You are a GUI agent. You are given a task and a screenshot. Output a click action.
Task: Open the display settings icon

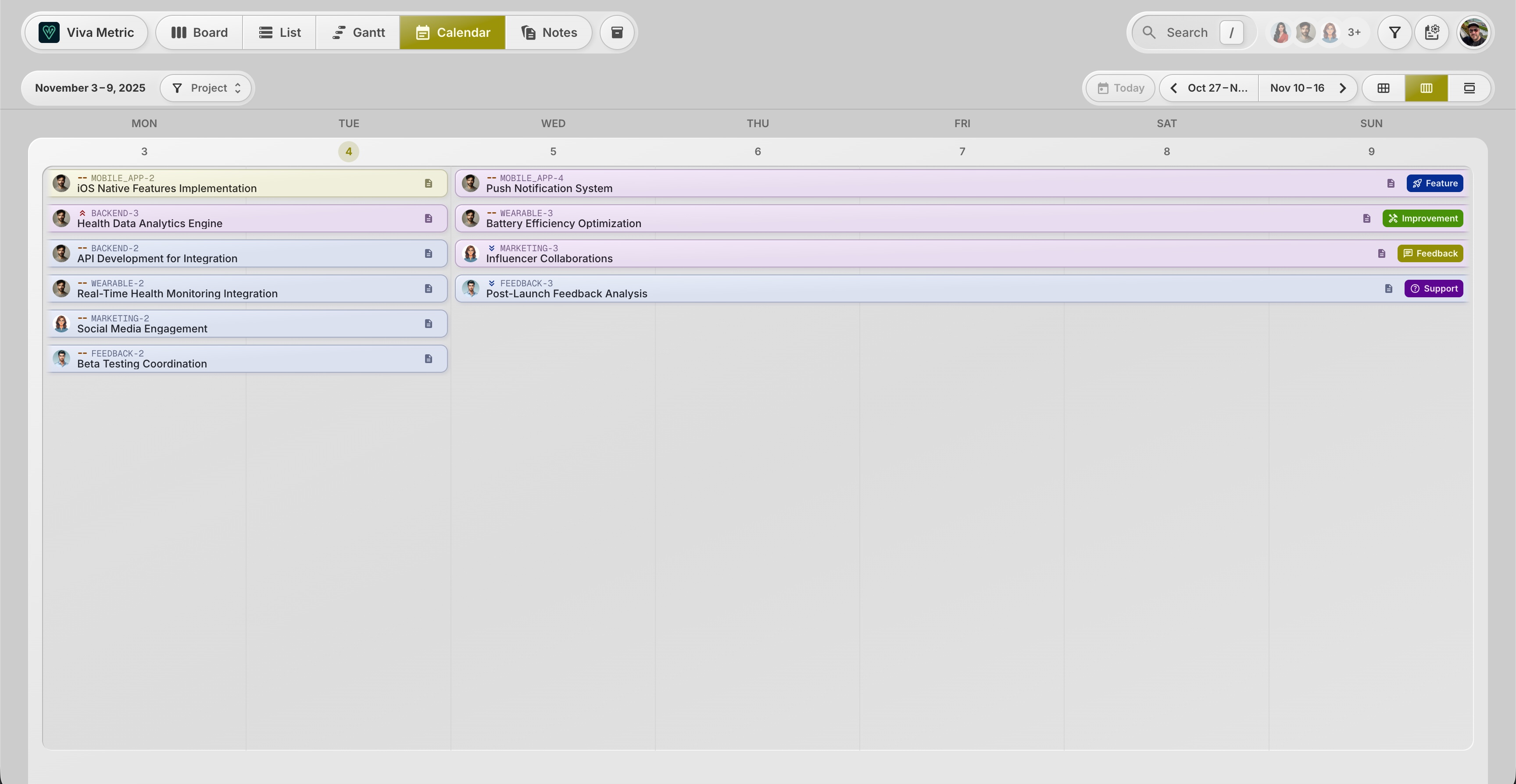(x=1431, y=32)
